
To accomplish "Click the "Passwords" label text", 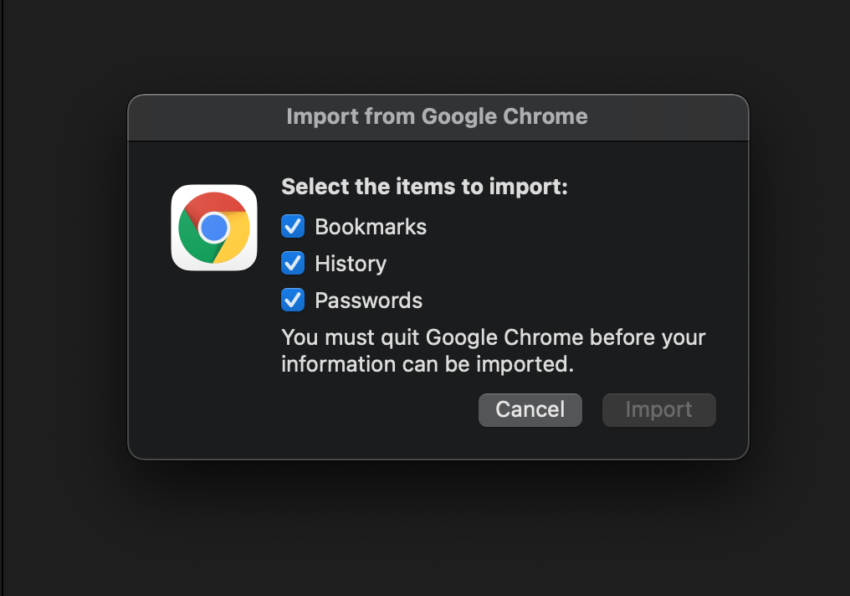I will click(x=368, y=300).
